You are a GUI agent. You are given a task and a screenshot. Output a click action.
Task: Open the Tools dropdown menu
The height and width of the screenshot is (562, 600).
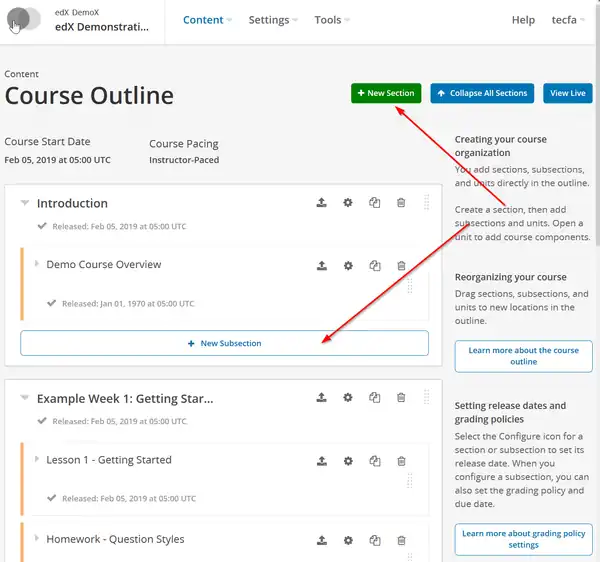[332, 20]
